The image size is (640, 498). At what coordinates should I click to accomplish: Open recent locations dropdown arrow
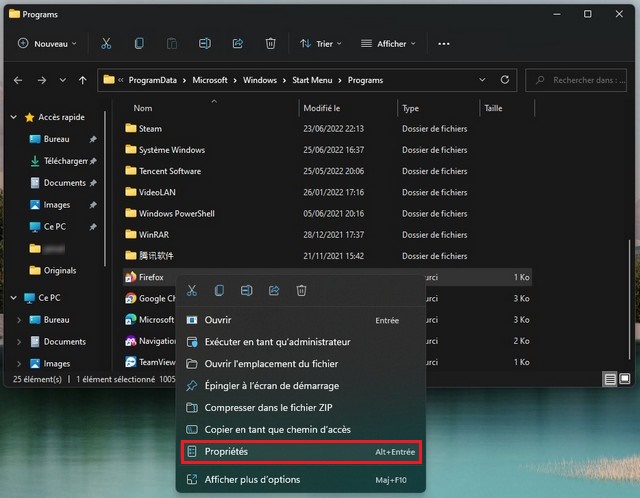tap(62, 80)
